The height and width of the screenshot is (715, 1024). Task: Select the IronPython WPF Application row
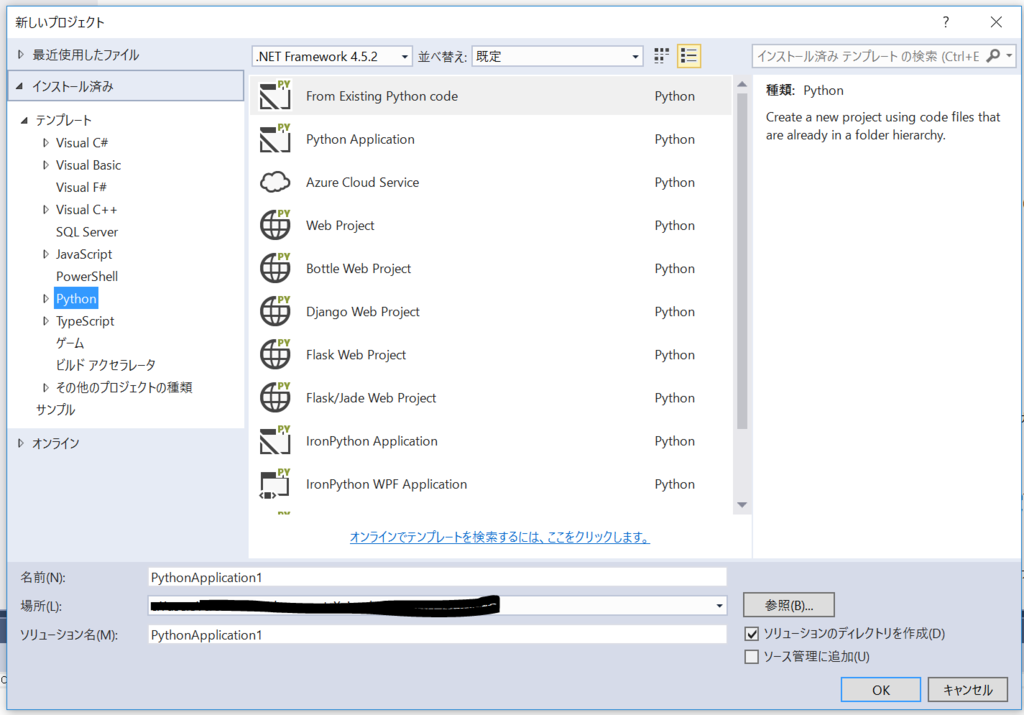coord(491,484)
